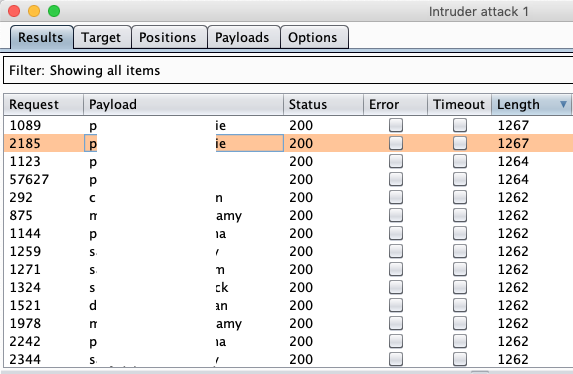Viewport: 573px width, 374px height.
Task: Sort by the Timeout column header
Action: click(x=459, y=105)
